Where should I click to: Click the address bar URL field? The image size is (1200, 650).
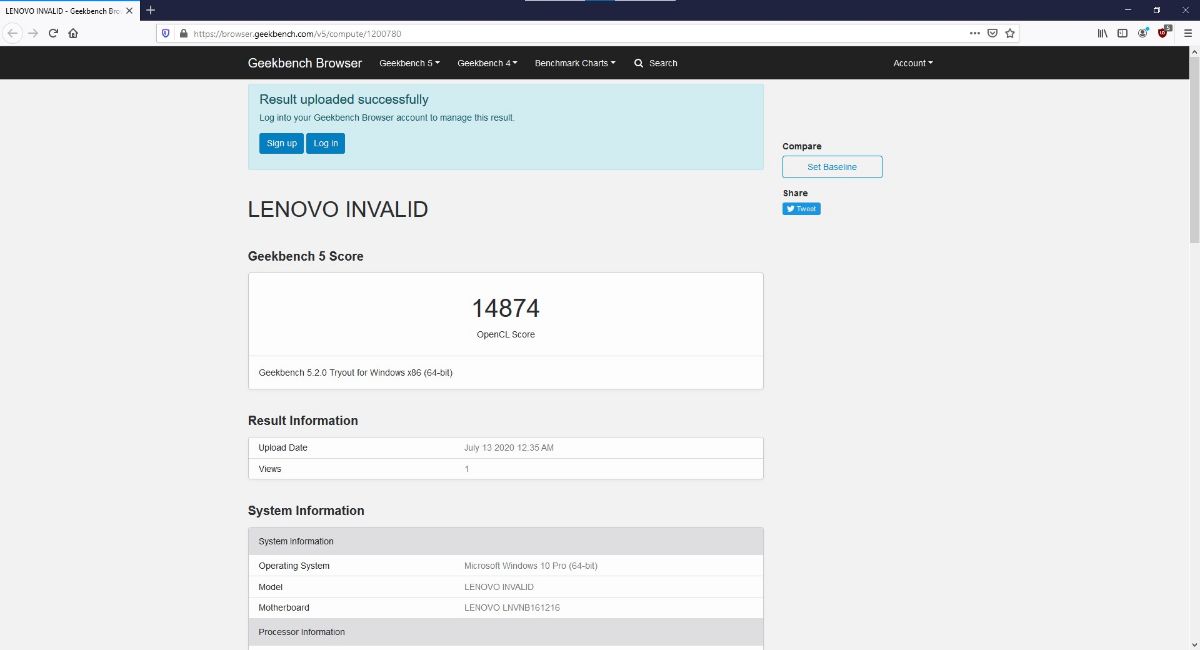coord(560,33)
